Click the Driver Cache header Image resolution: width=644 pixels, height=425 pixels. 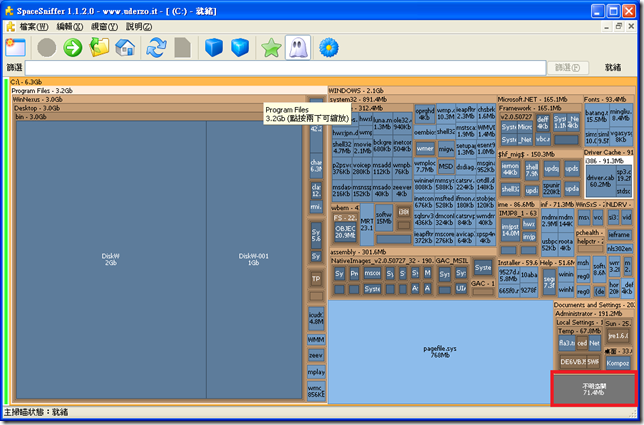coord(608,152)
